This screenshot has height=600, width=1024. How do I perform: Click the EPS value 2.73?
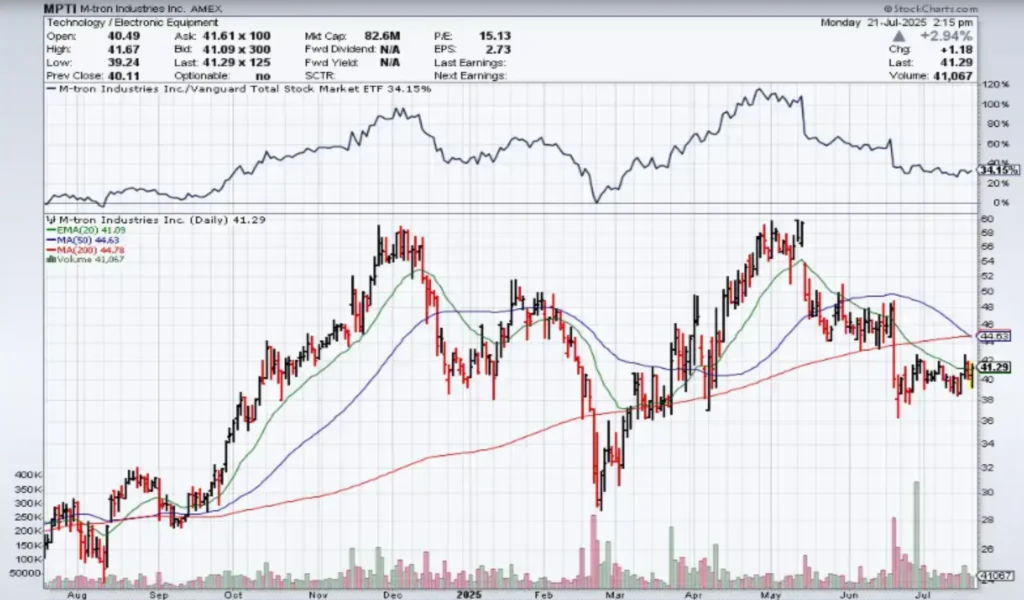(x=498, y=49)
